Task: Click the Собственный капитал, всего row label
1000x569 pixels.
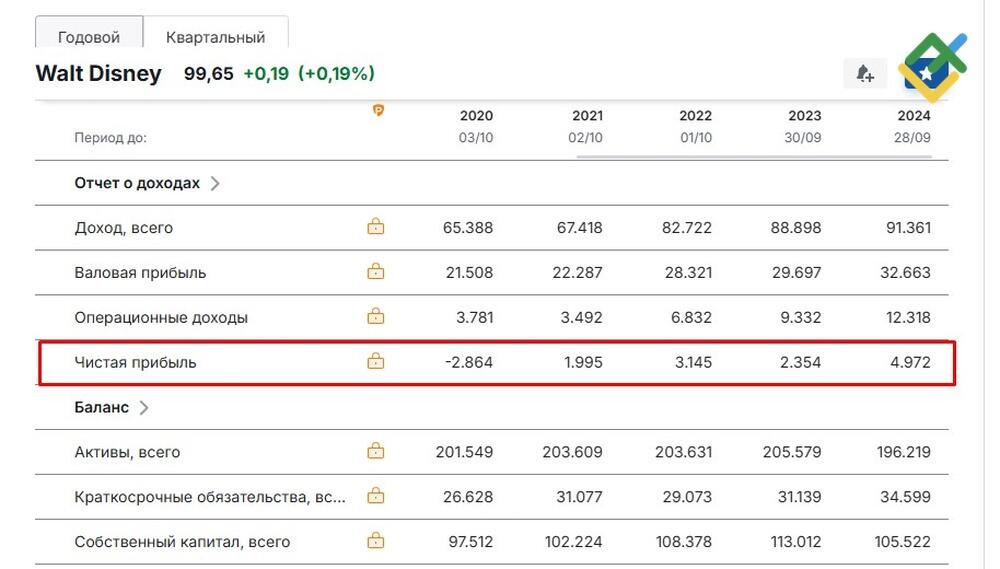Action: pos(182,542)
